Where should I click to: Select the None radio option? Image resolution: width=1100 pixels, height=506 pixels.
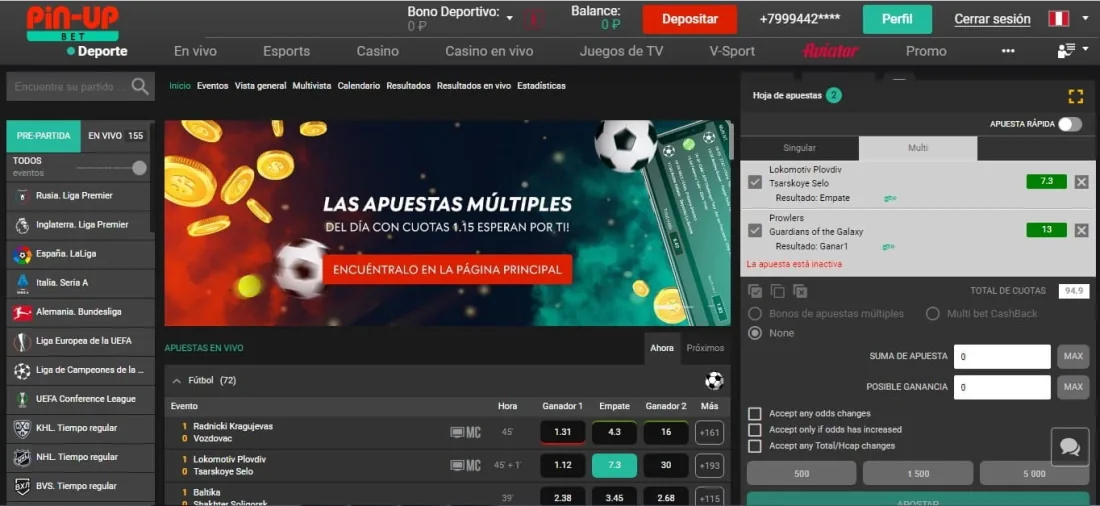click(x=755, y=333)
